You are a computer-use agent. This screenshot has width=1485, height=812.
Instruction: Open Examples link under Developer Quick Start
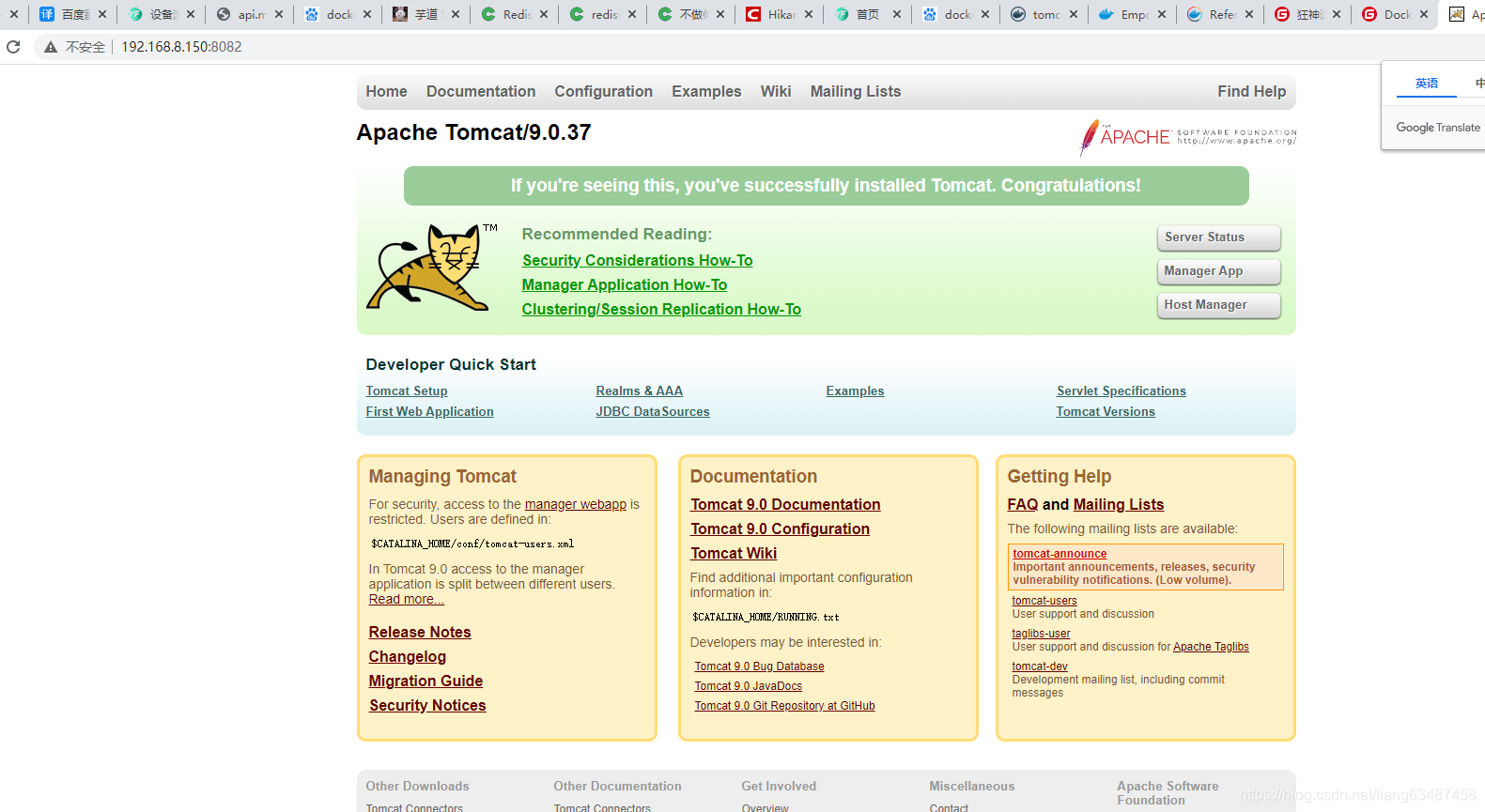click(x=855, y=391)
